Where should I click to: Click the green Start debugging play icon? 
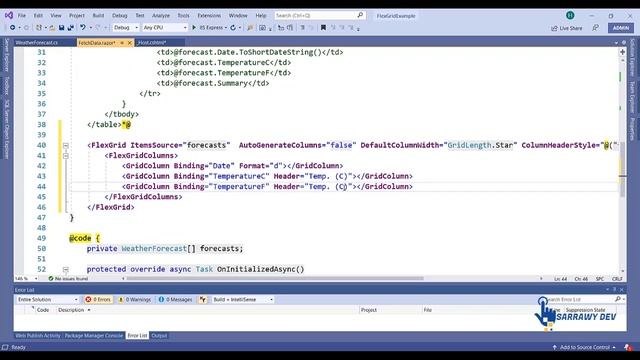pyautogui.click(x=194, y=27)
